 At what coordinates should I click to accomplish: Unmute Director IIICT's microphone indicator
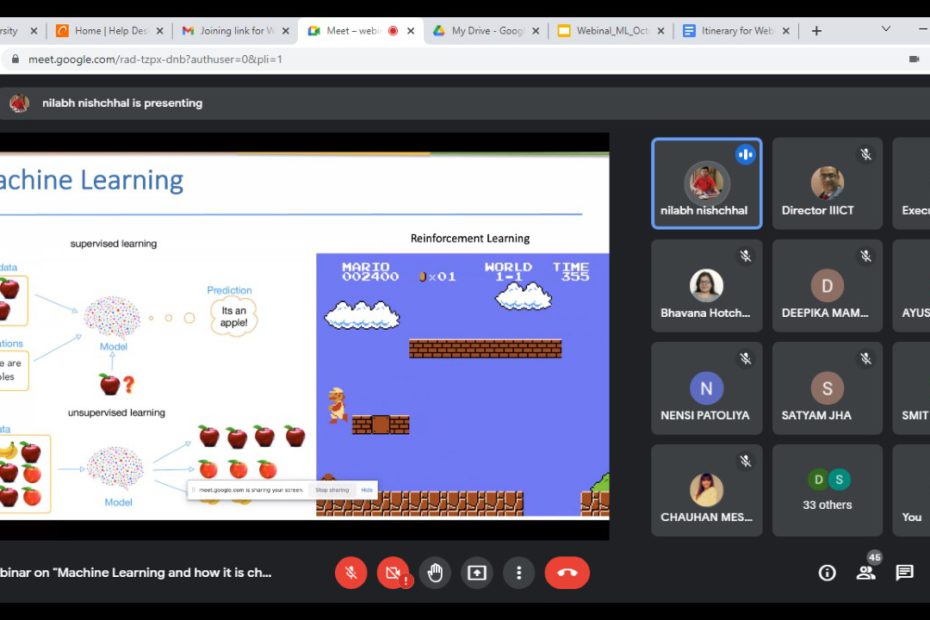[x=865, y=152]
